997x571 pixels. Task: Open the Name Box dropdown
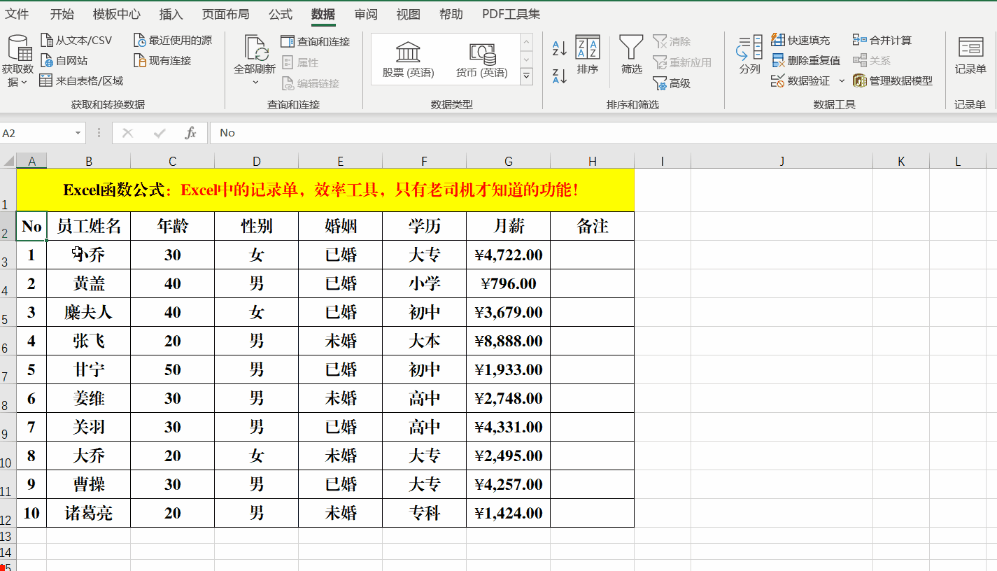click(78, 133)
